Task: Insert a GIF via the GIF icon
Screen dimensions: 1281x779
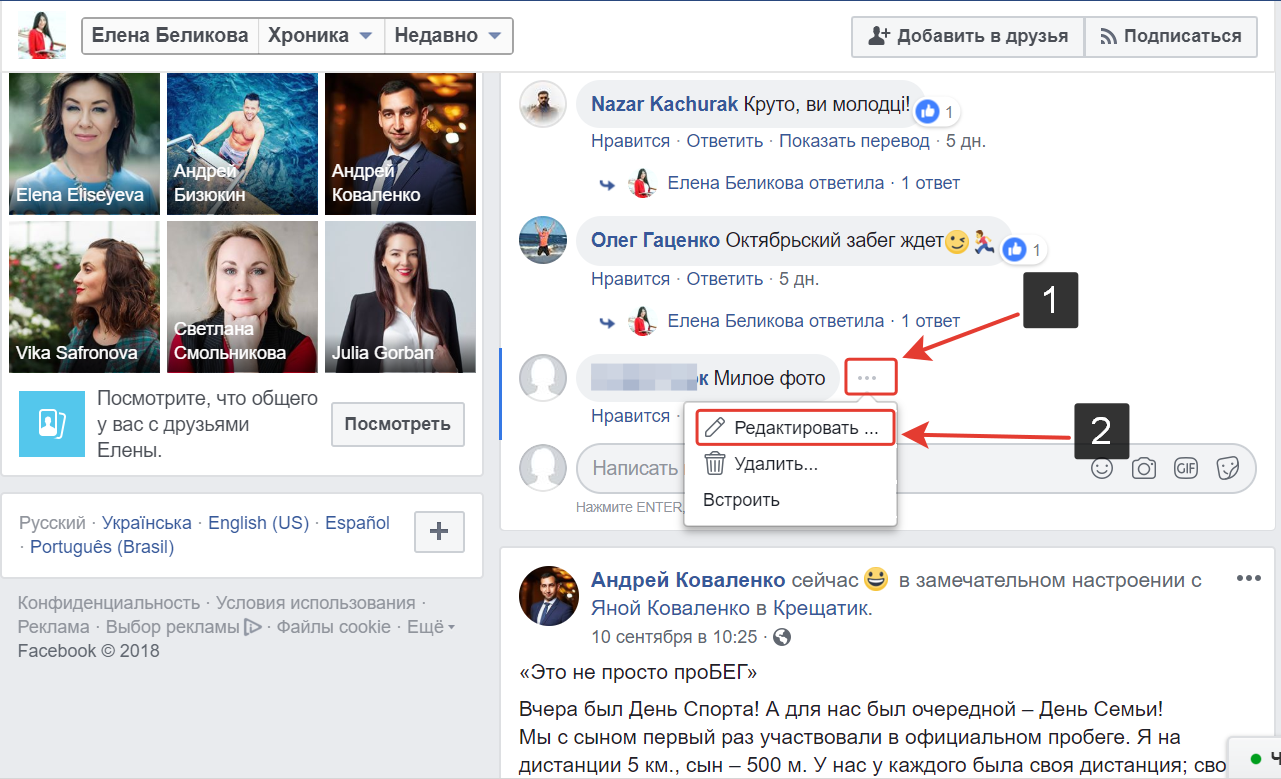Action: tap(1186, 467)
